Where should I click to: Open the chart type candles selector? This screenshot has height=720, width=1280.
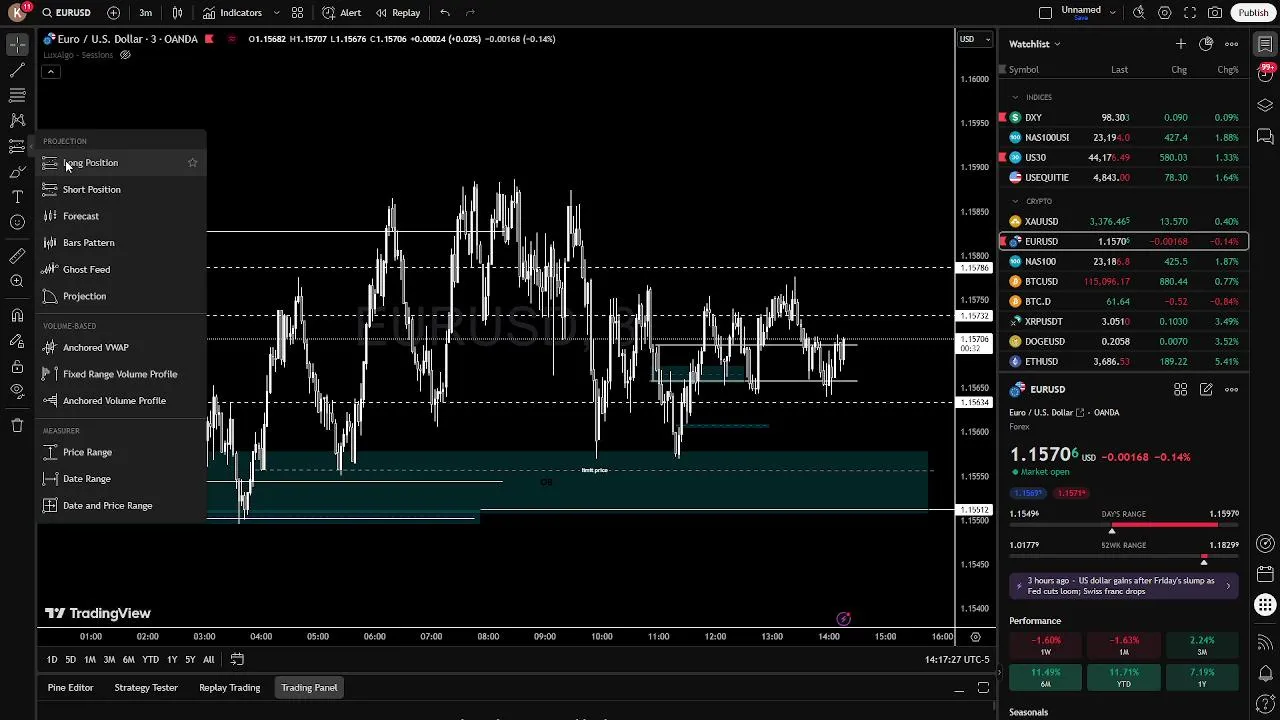point(177,13)
